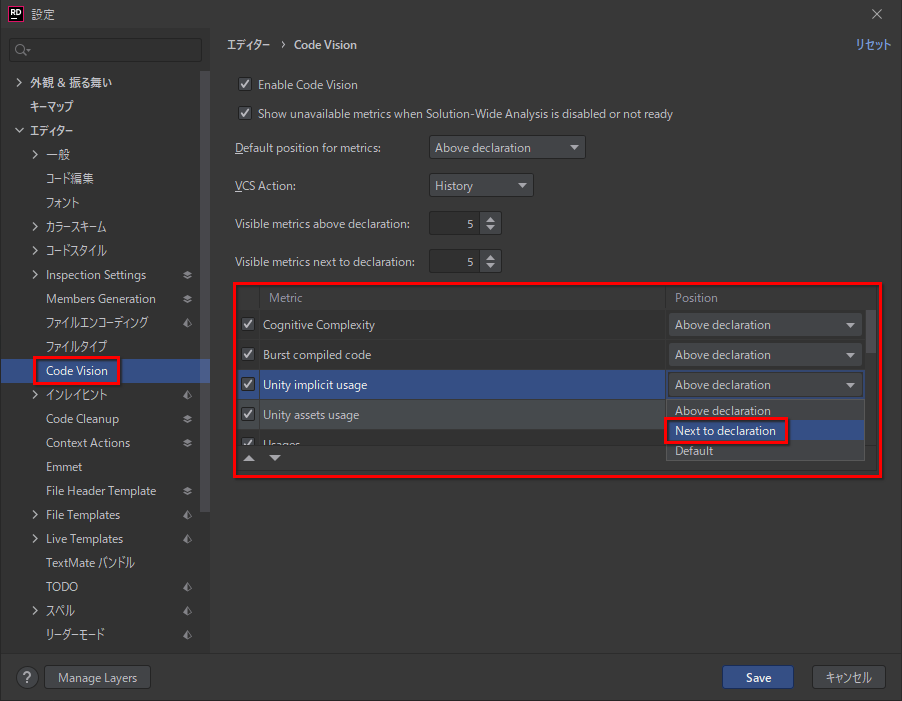Increase visible metrics above declaration value

pyautogui.click(x=490, y=219)
